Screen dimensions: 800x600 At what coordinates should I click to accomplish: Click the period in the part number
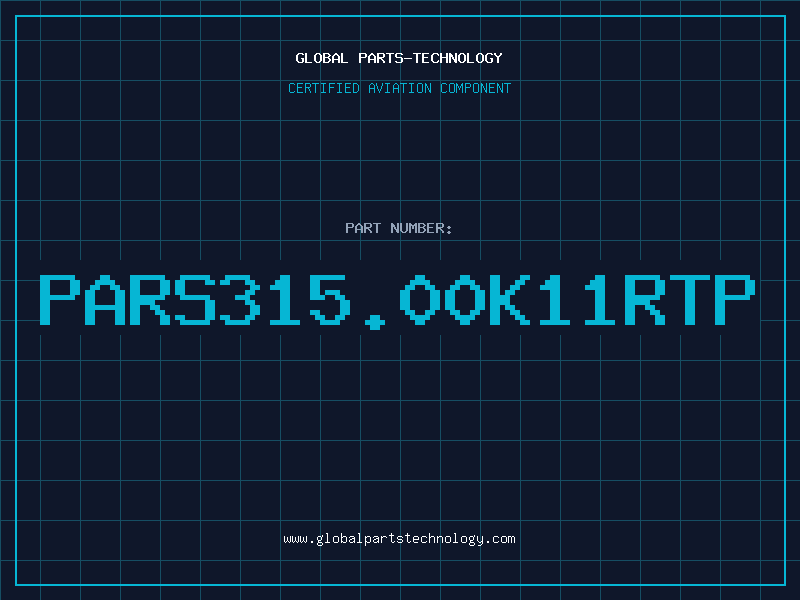coord(375,322)
